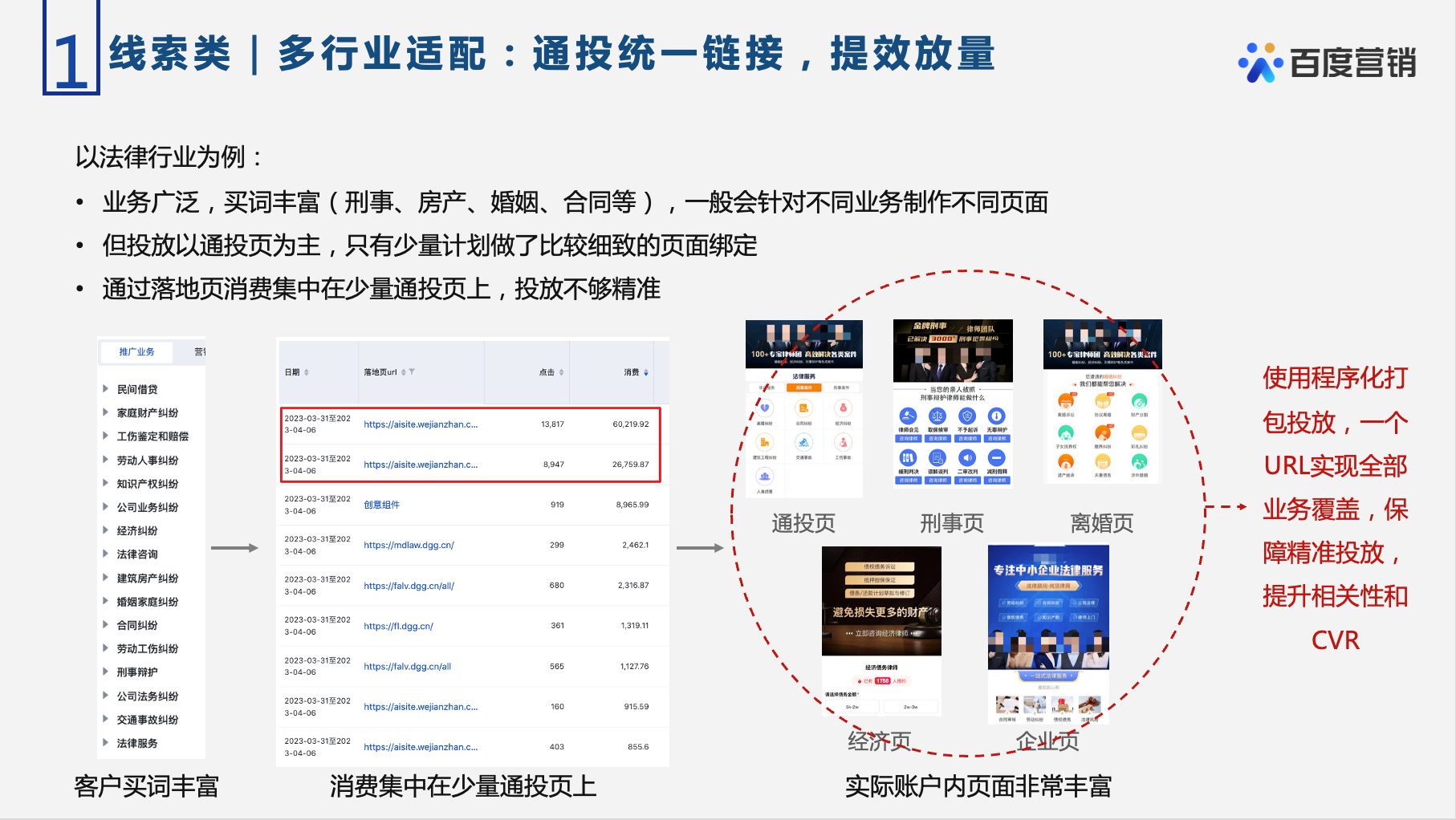The width and height of the screenshot is (1456, 820).
Task: Click the 离婚诉讼 icon on 离婚页
Action: click(1066, 401)
